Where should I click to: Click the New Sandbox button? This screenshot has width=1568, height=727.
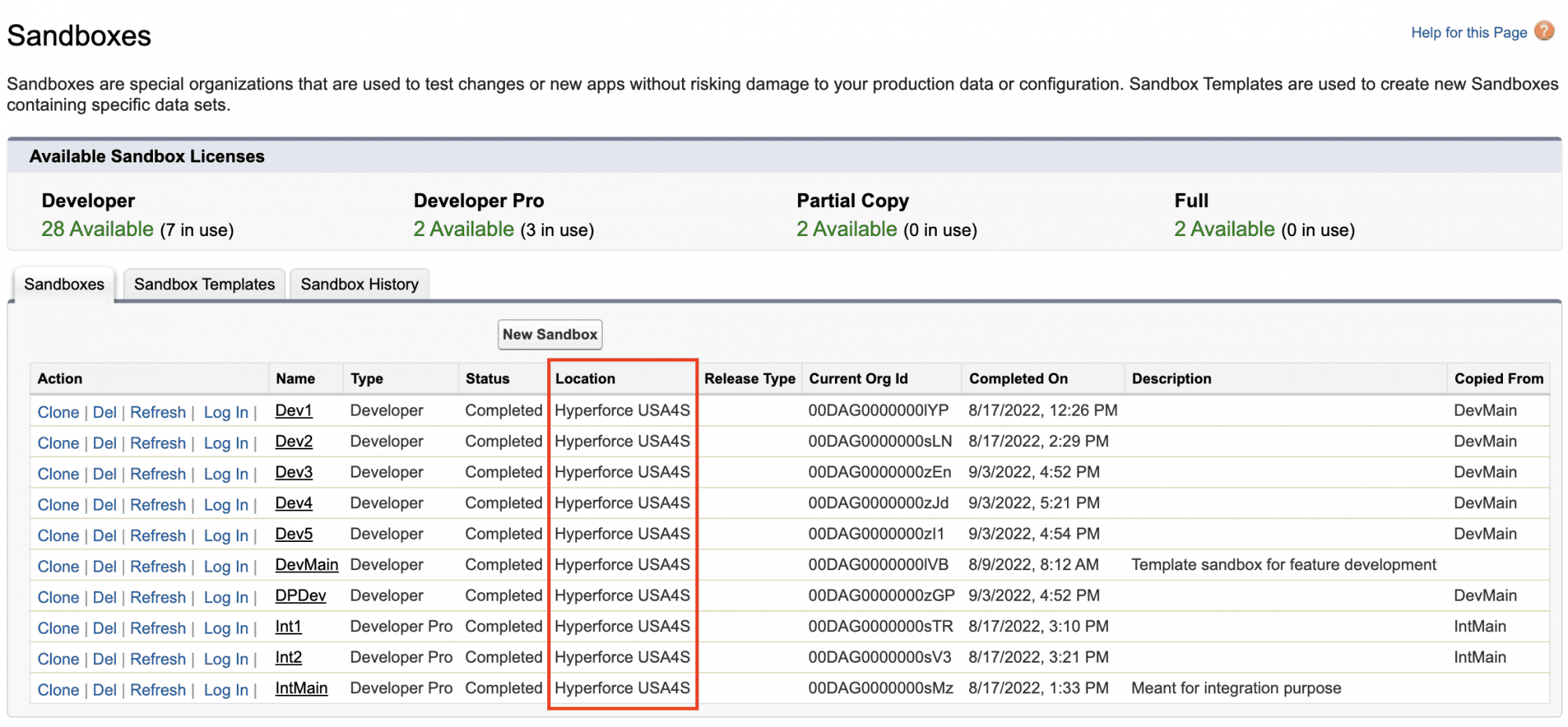(x=550, y=334)
